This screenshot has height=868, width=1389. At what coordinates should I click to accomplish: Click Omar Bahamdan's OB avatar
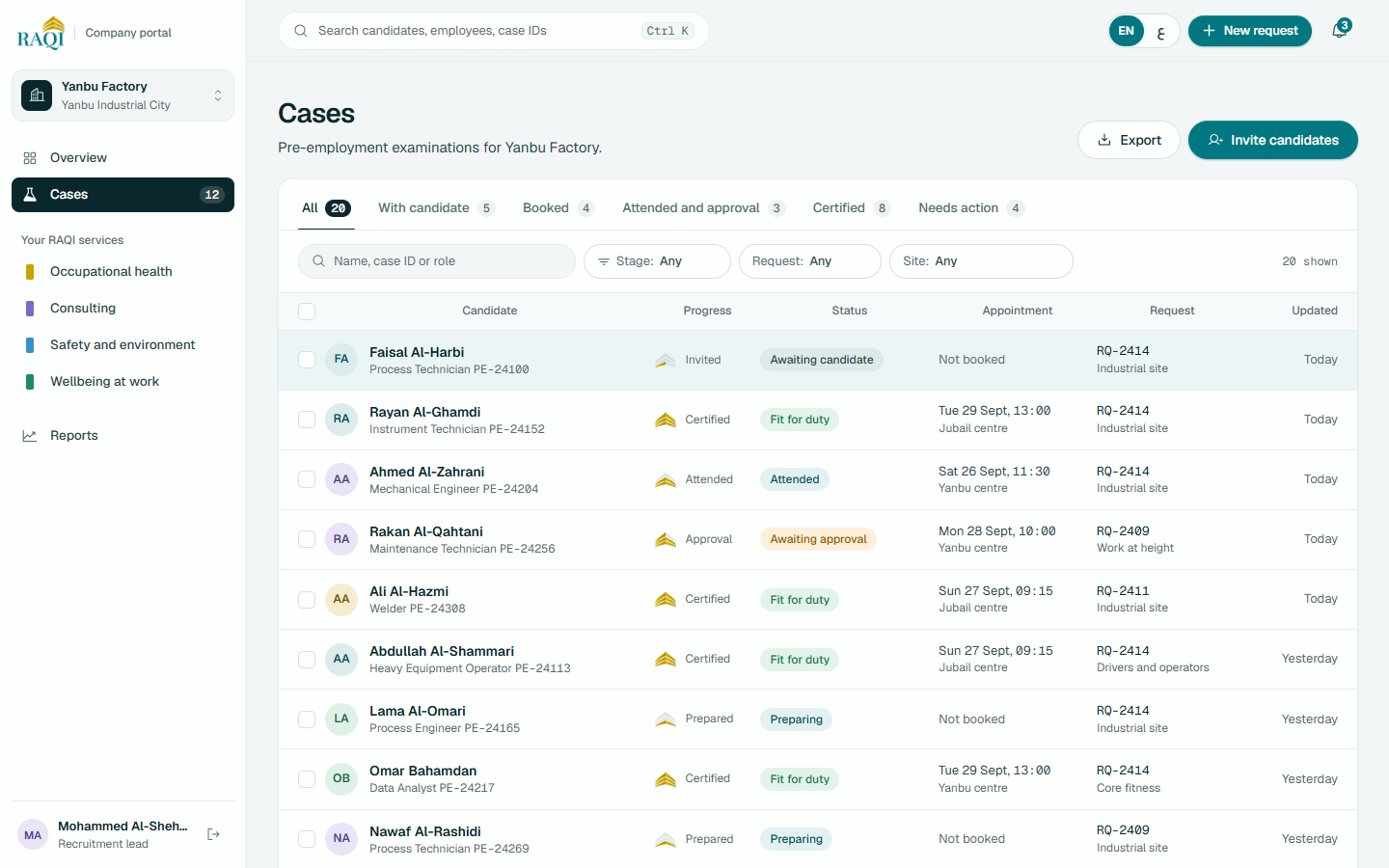coord(341,778)
